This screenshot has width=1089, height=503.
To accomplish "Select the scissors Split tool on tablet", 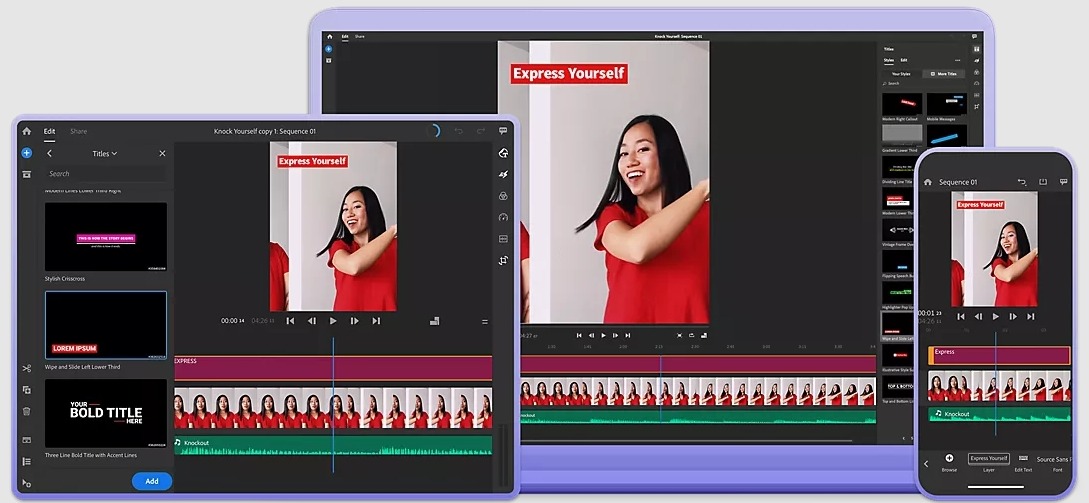I will pyautogui.click(x=26, y=368).
